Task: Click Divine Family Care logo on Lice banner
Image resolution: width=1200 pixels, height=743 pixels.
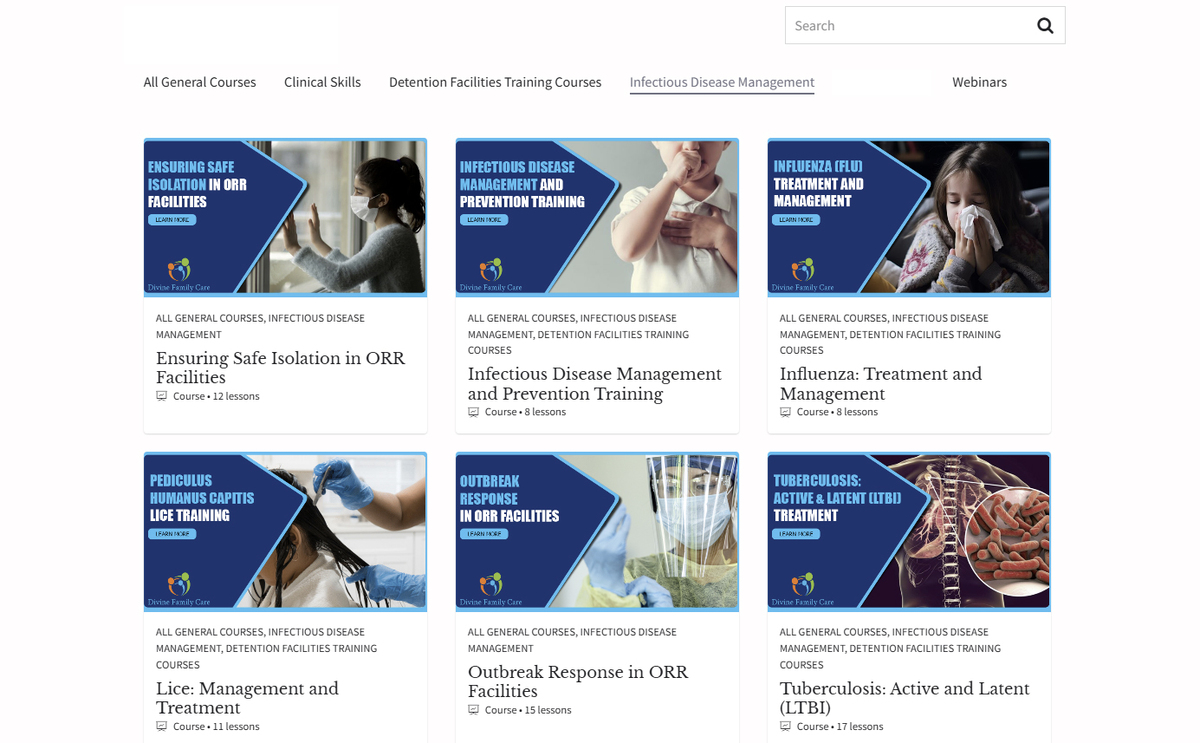Action: (179, 586)
